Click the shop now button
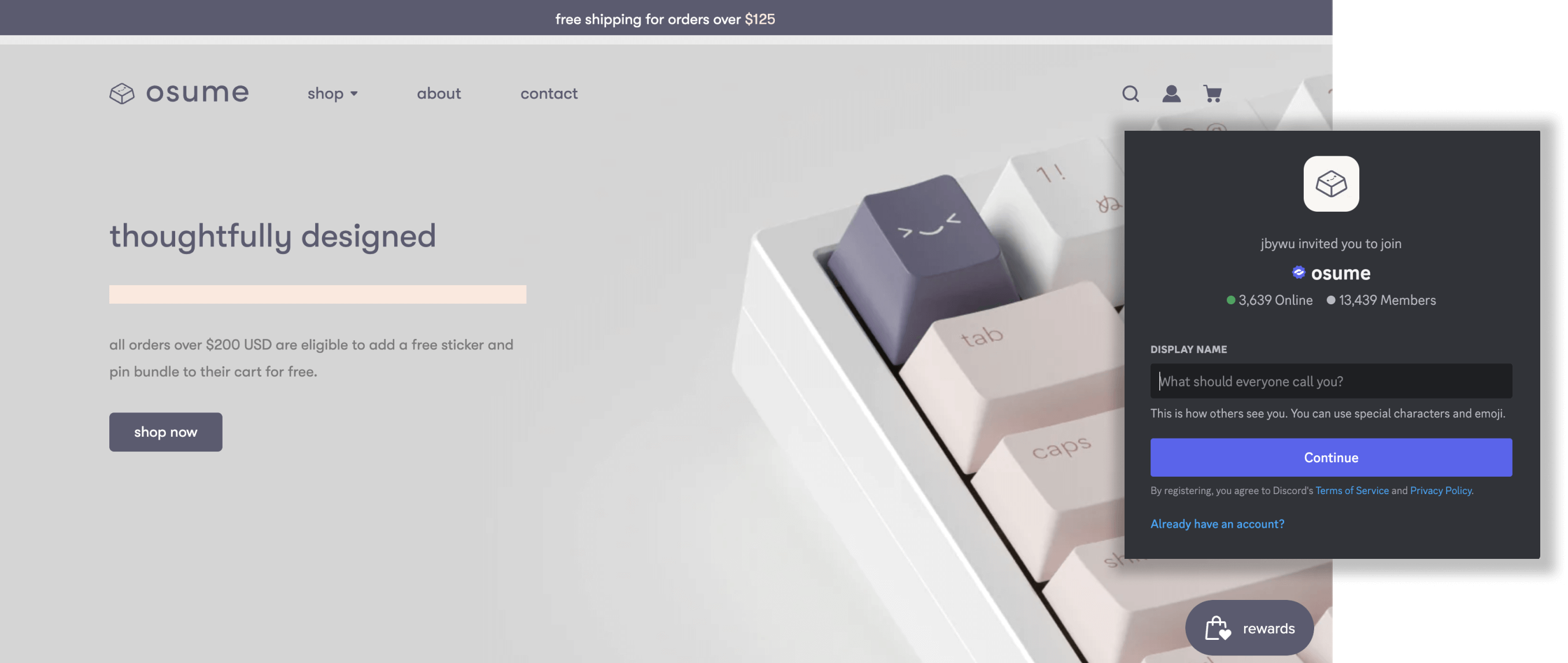 click(165, 432)
